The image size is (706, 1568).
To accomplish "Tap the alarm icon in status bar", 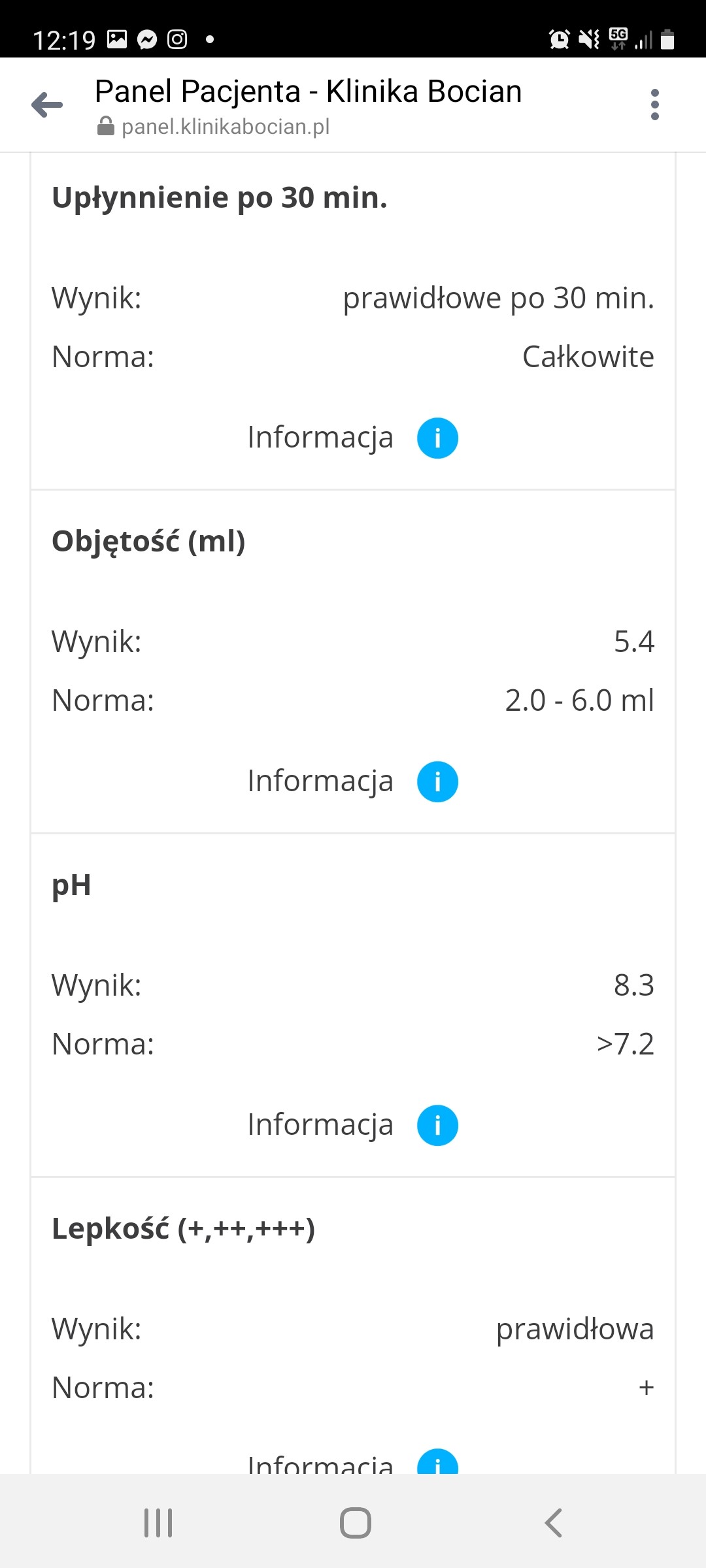I will [559, 40].
